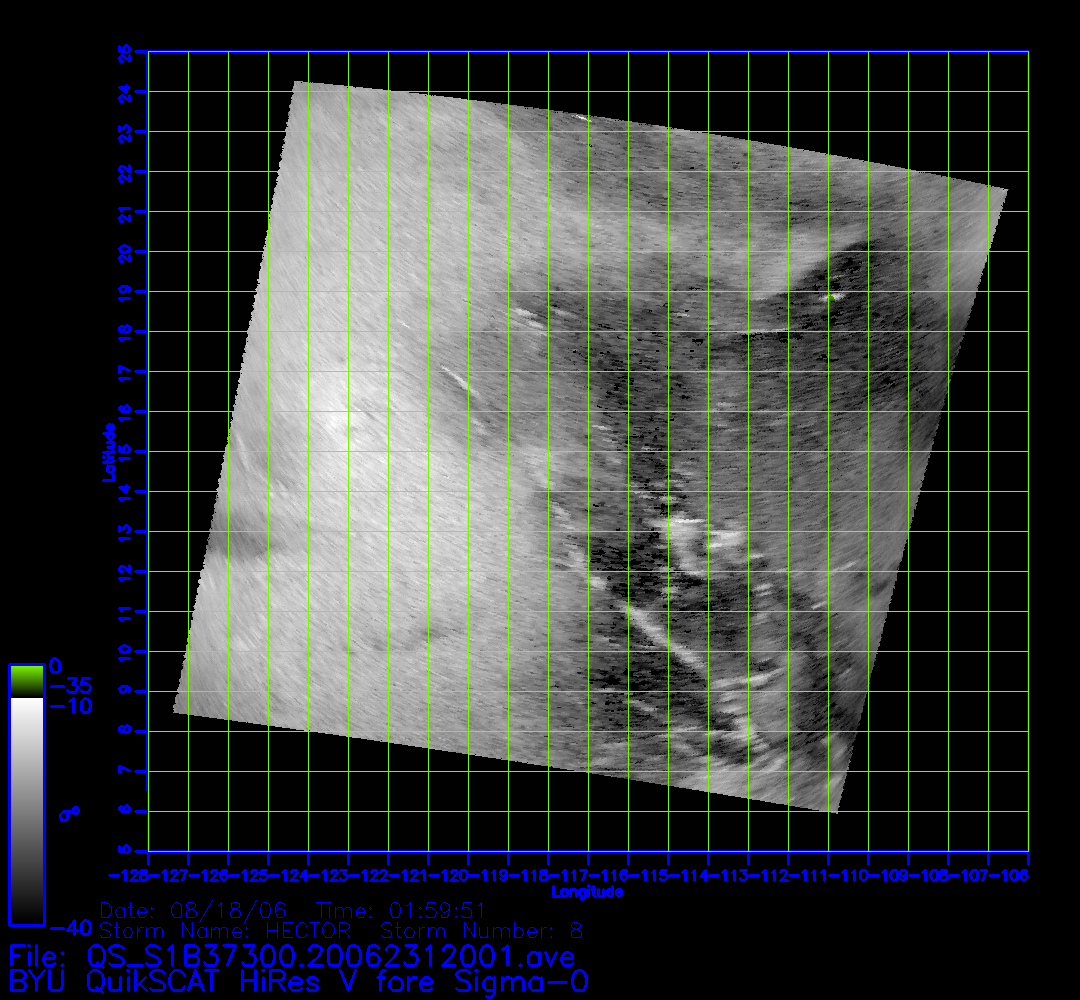Click the green dot near 19 latitude

(x=830, y=296)
